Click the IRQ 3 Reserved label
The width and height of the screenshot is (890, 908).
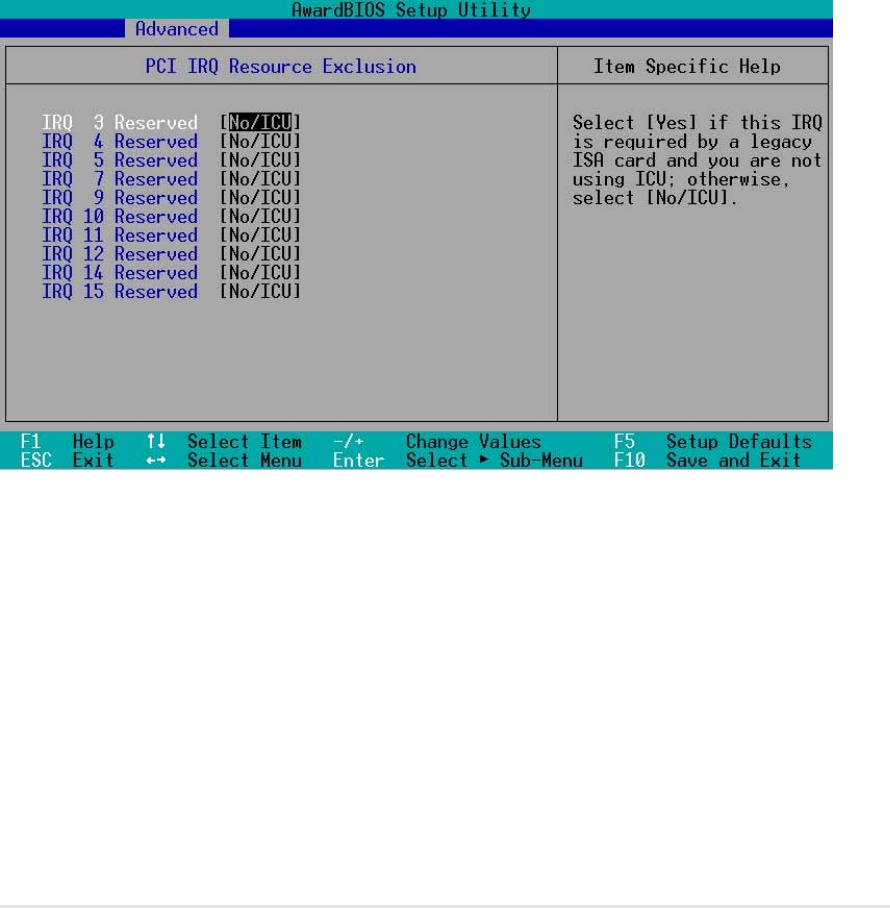click(x=120, y=123)
